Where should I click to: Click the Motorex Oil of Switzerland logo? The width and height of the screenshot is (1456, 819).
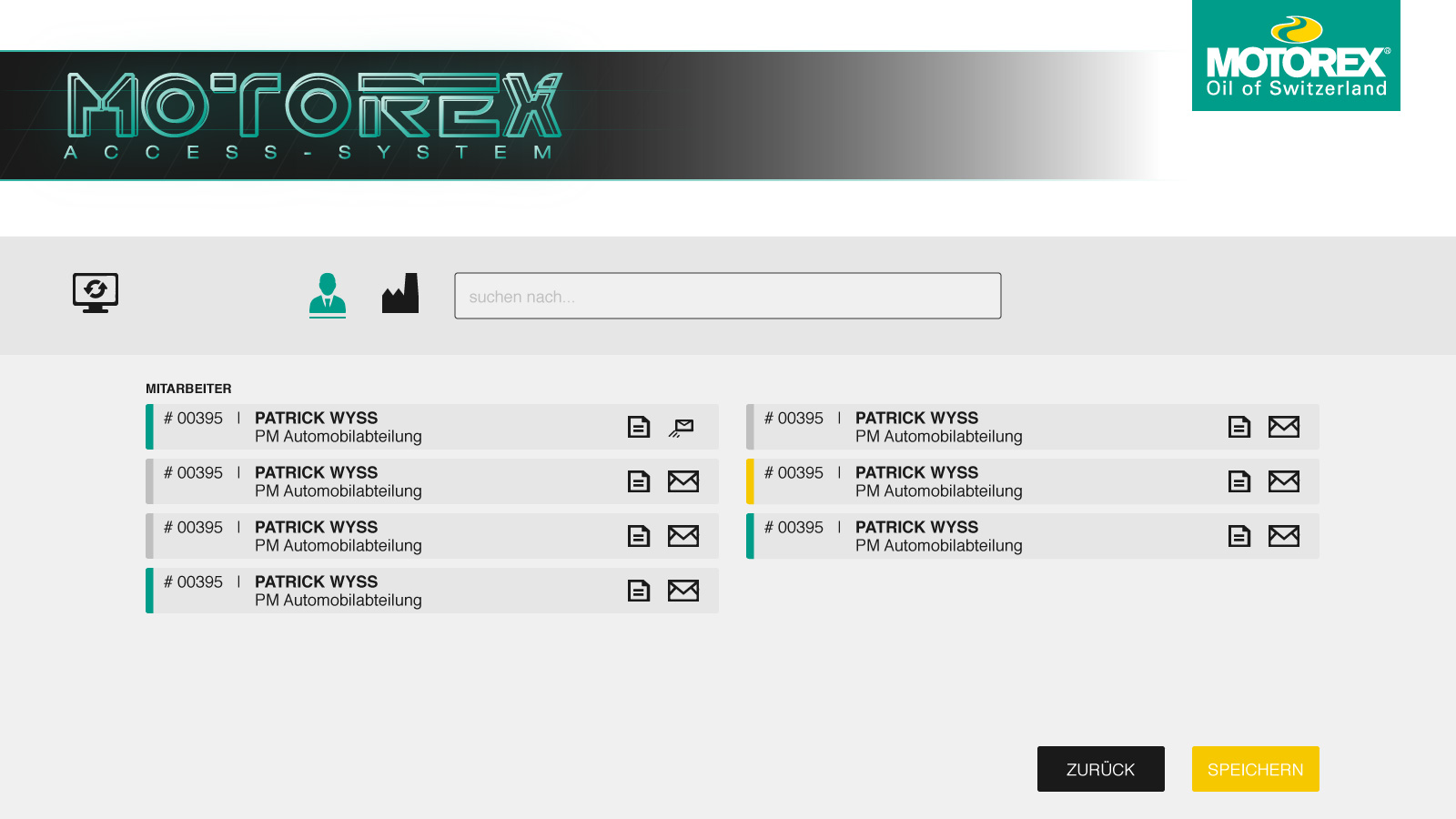point(1296,56)
